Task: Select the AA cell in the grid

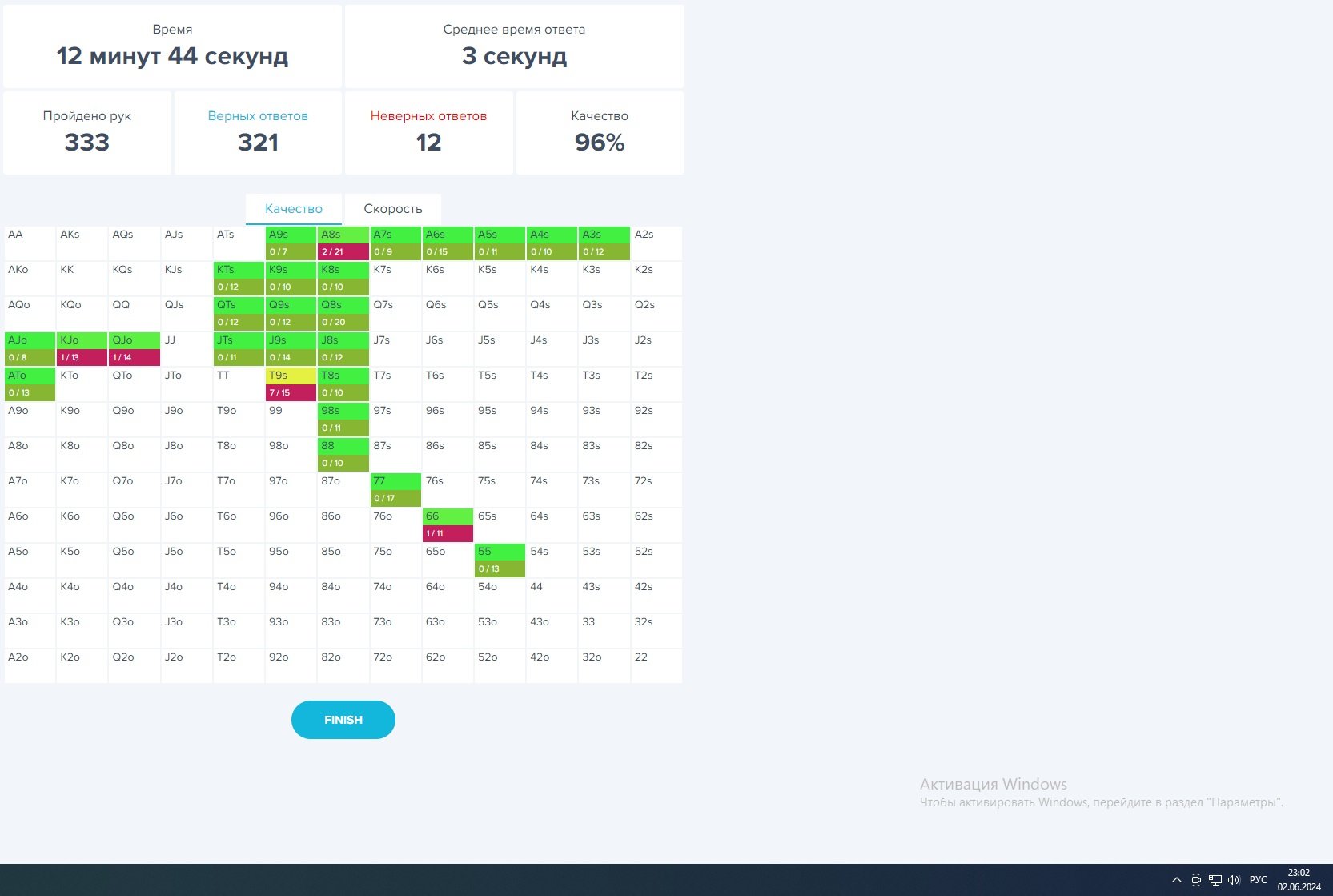Action: 30,243
